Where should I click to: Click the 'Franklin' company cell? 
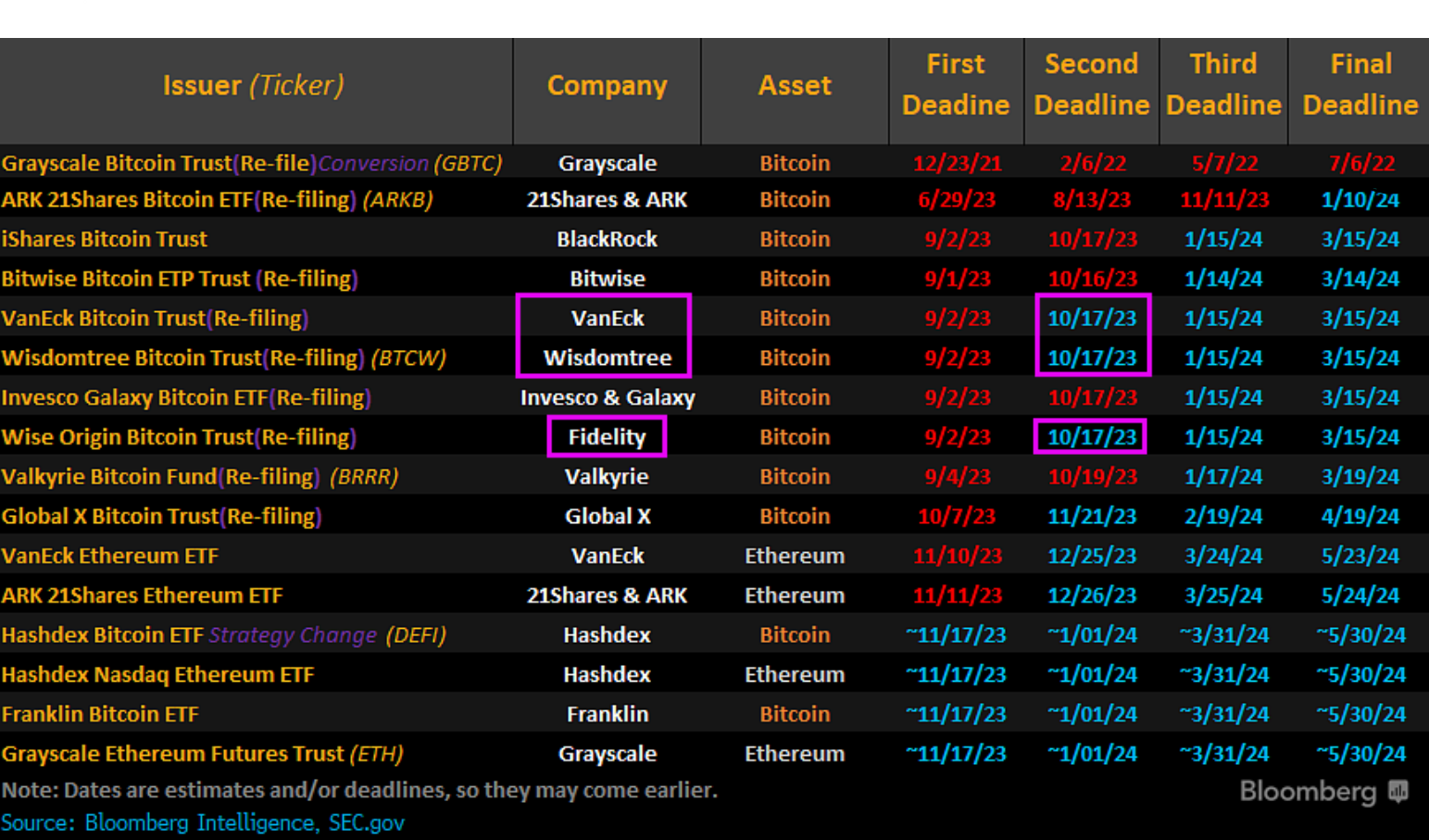[x=608, y=714]
